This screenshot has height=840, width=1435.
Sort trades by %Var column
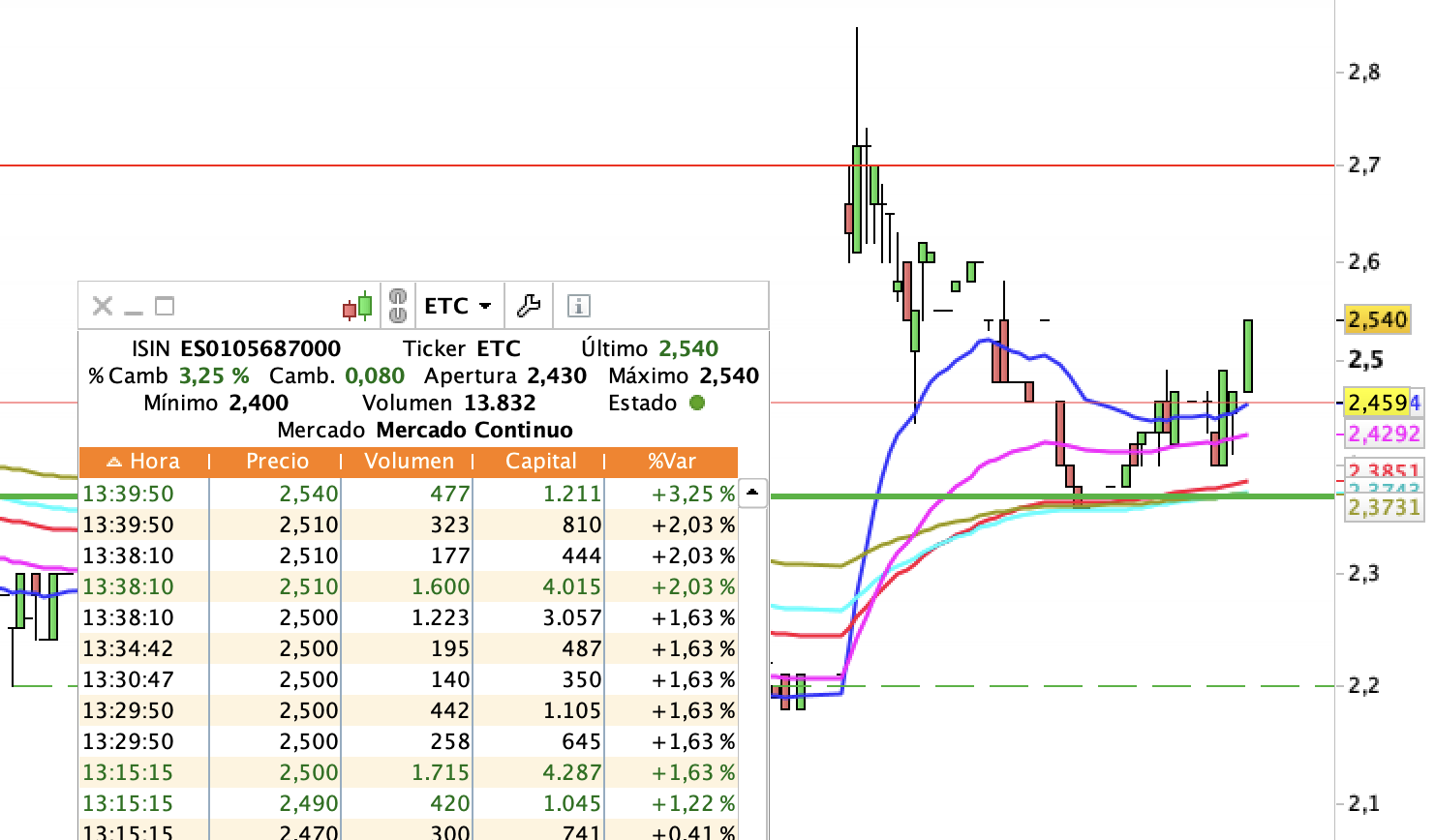point(672,462)
